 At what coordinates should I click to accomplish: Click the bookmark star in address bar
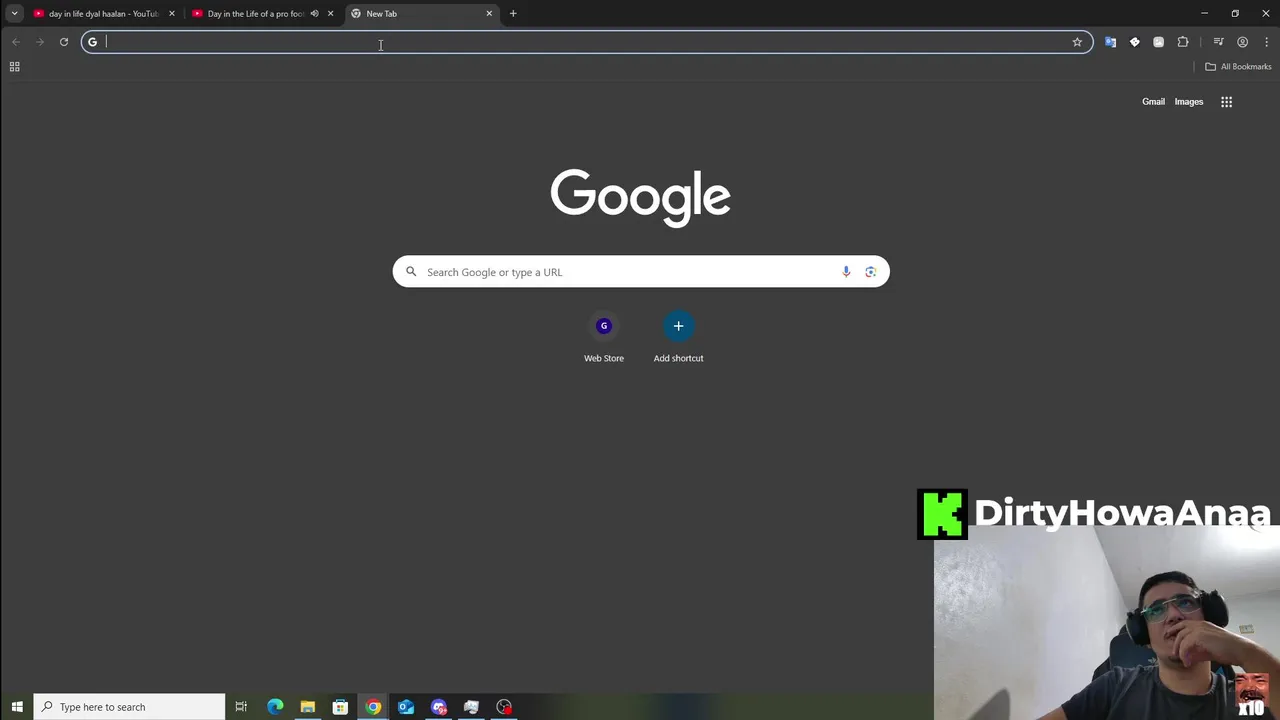point(1077,42)
